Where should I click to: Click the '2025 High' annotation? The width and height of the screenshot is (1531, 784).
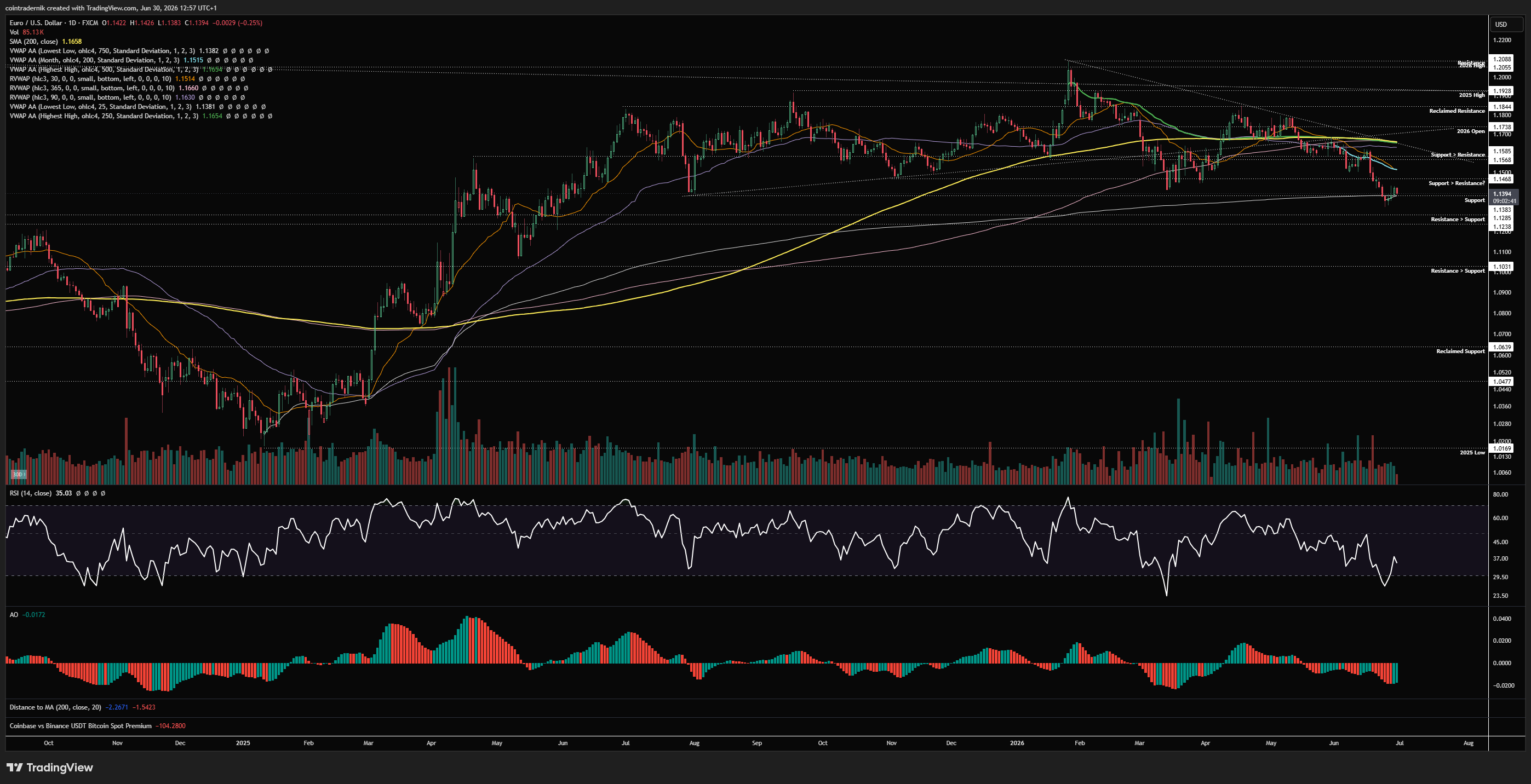[x=1471, y=95]
